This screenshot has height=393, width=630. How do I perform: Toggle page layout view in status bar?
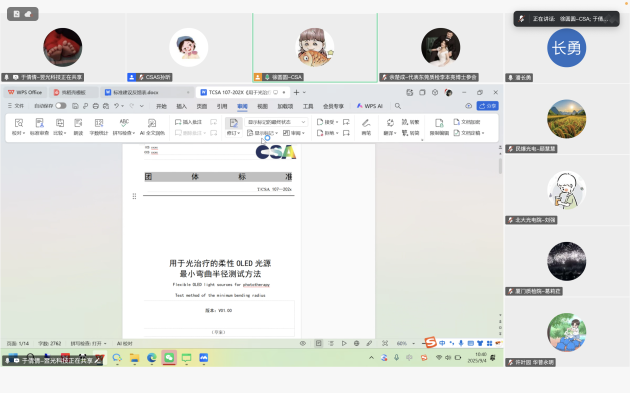pos(318,343)
